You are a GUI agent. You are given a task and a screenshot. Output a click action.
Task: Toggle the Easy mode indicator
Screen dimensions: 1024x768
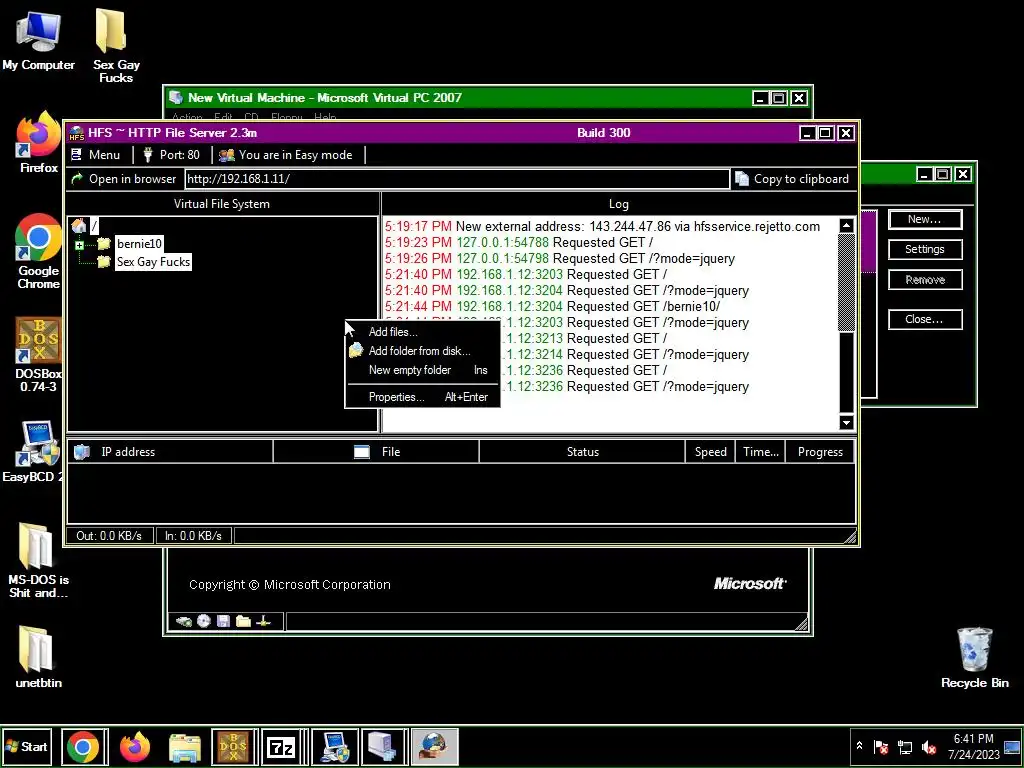(x=286, y=155)
